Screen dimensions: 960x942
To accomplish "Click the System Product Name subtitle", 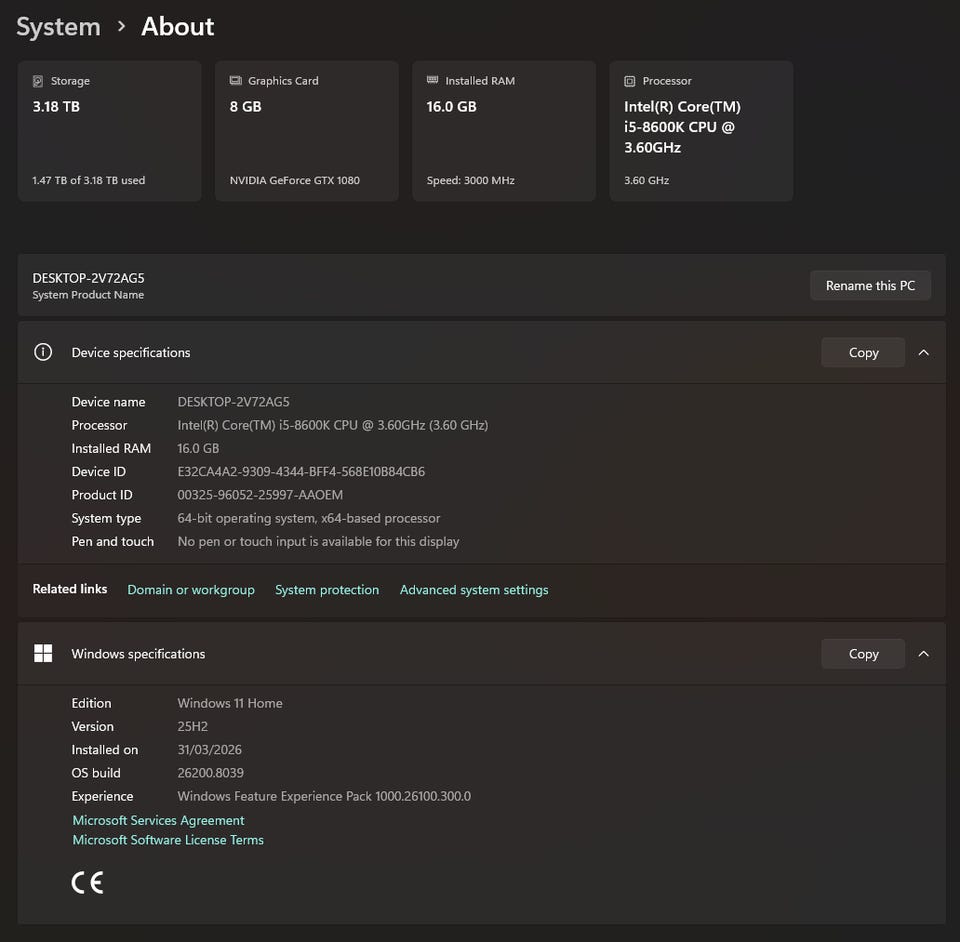I will pos(88,294).
